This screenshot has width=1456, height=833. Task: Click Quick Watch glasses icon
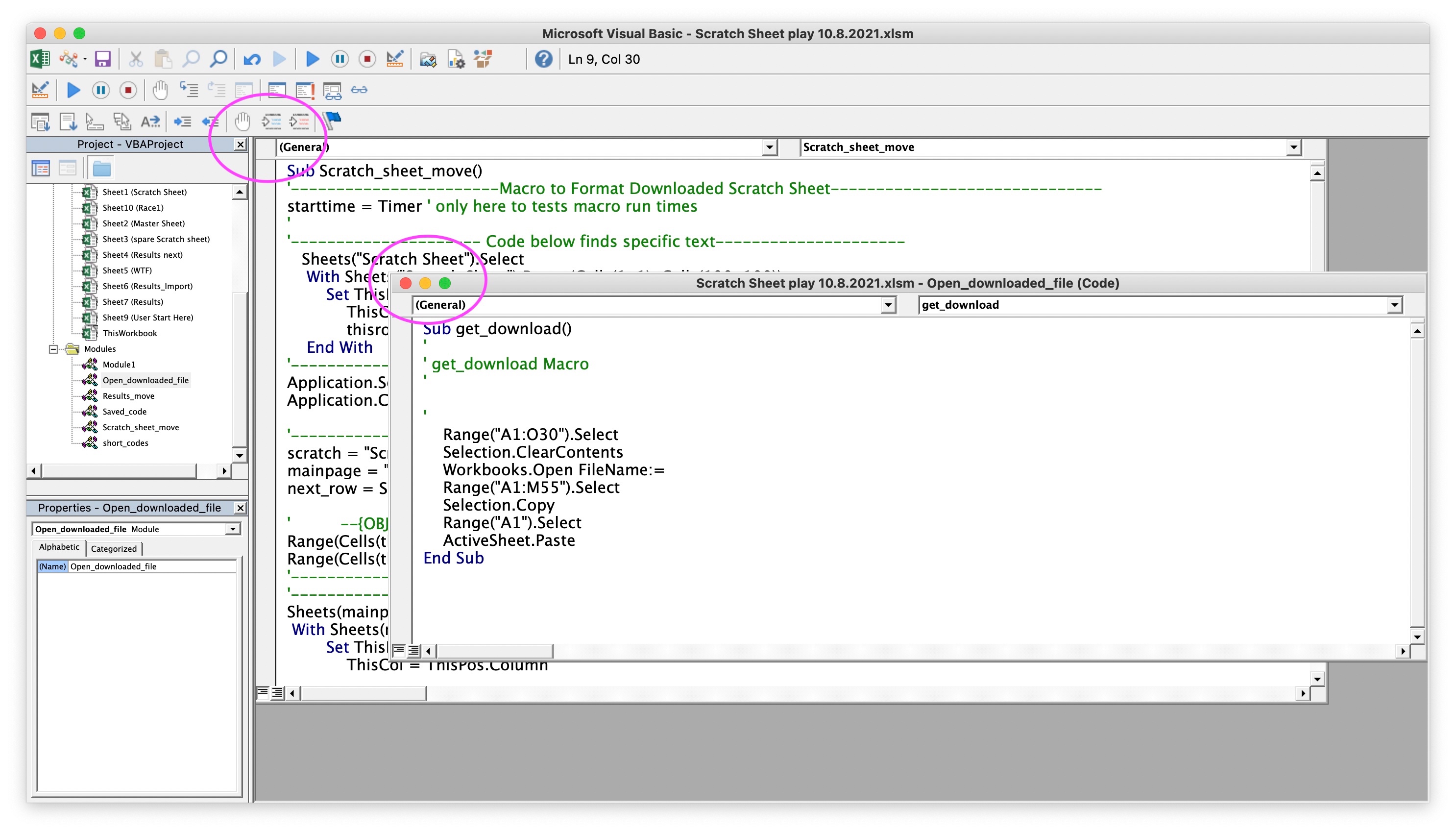(359, 90)
